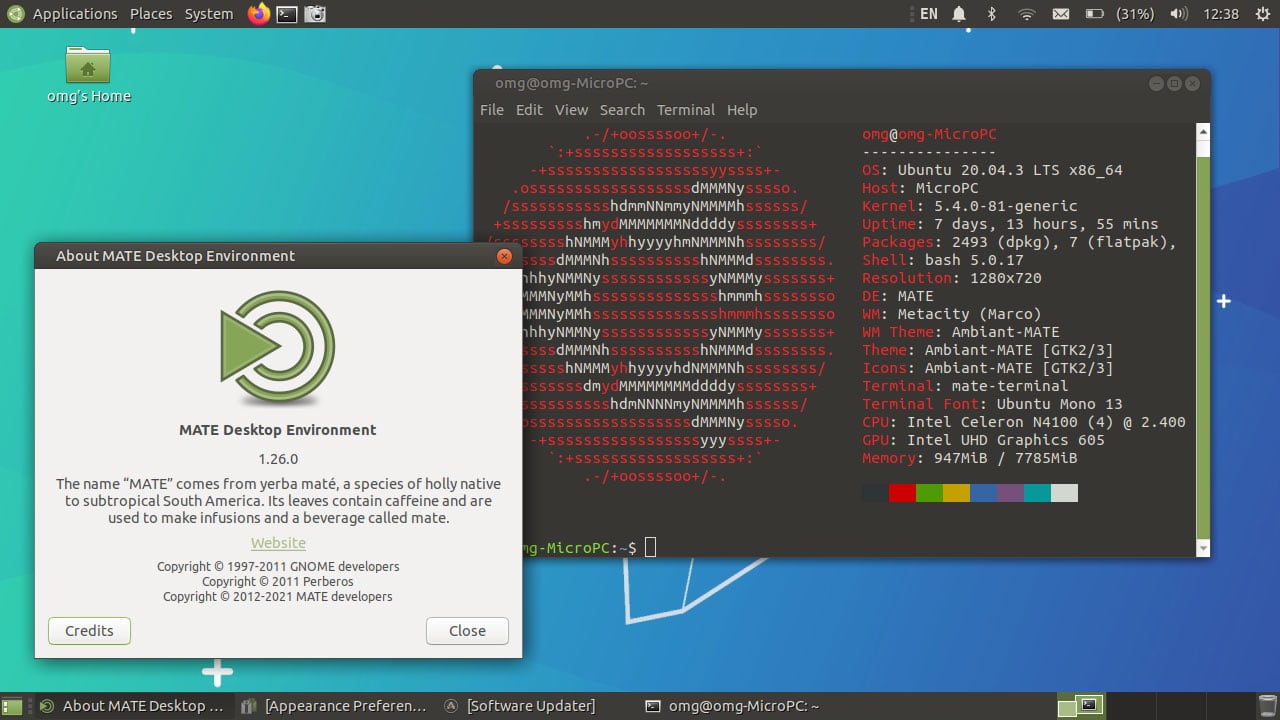Follow the Website link in About dialog
Viewport: 1280px width, 720px height.
pyautogui.click(x=278, y=543)
